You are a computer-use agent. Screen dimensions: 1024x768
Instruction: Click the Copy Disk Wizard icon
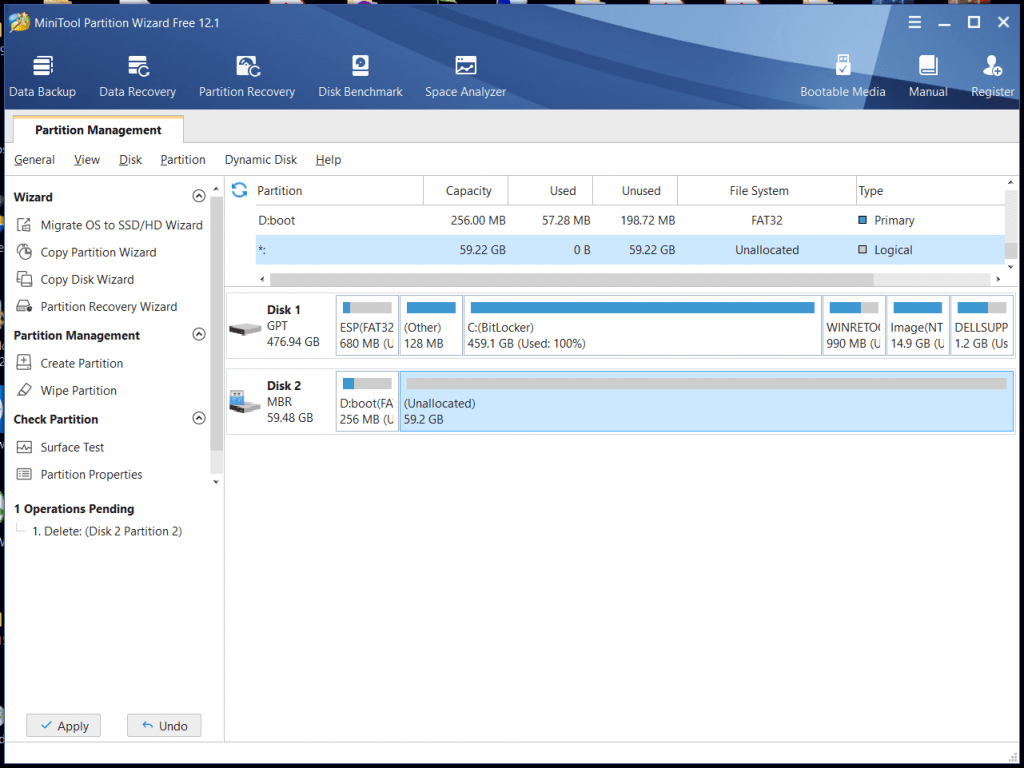pos(24,280)
